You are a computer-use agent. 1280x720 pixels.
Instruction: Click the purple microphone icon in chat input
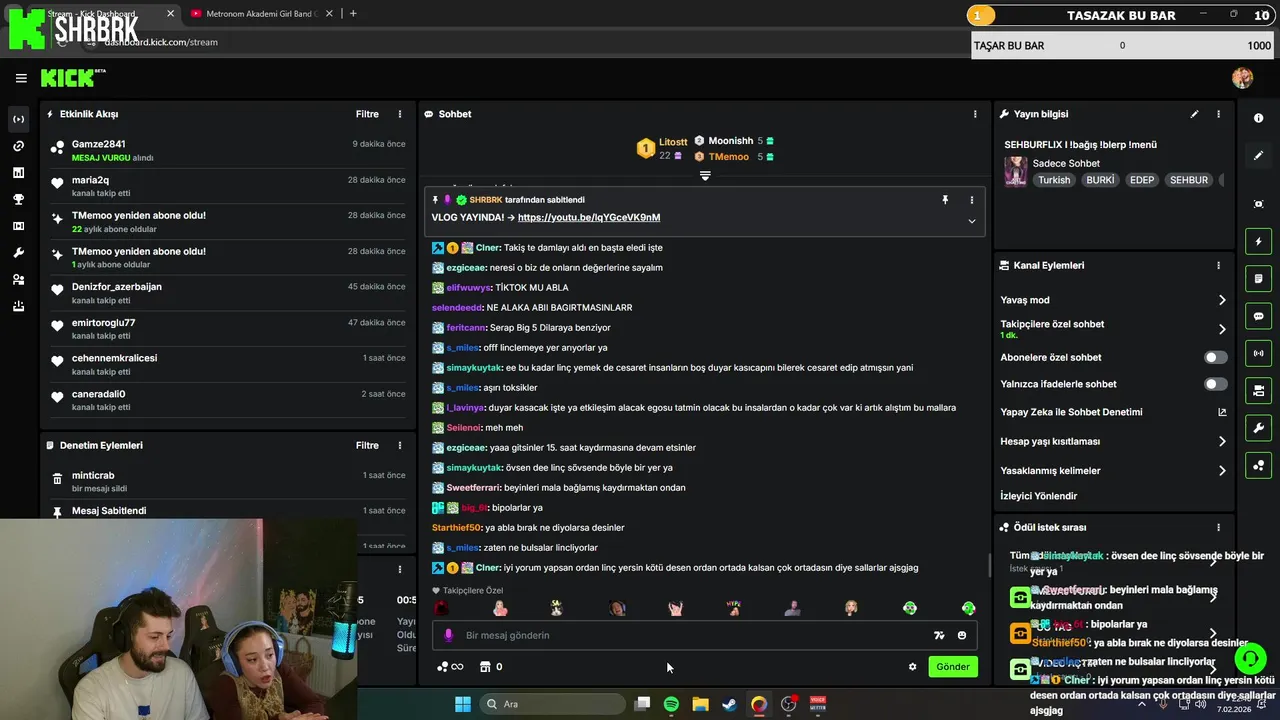click(448, 635)
